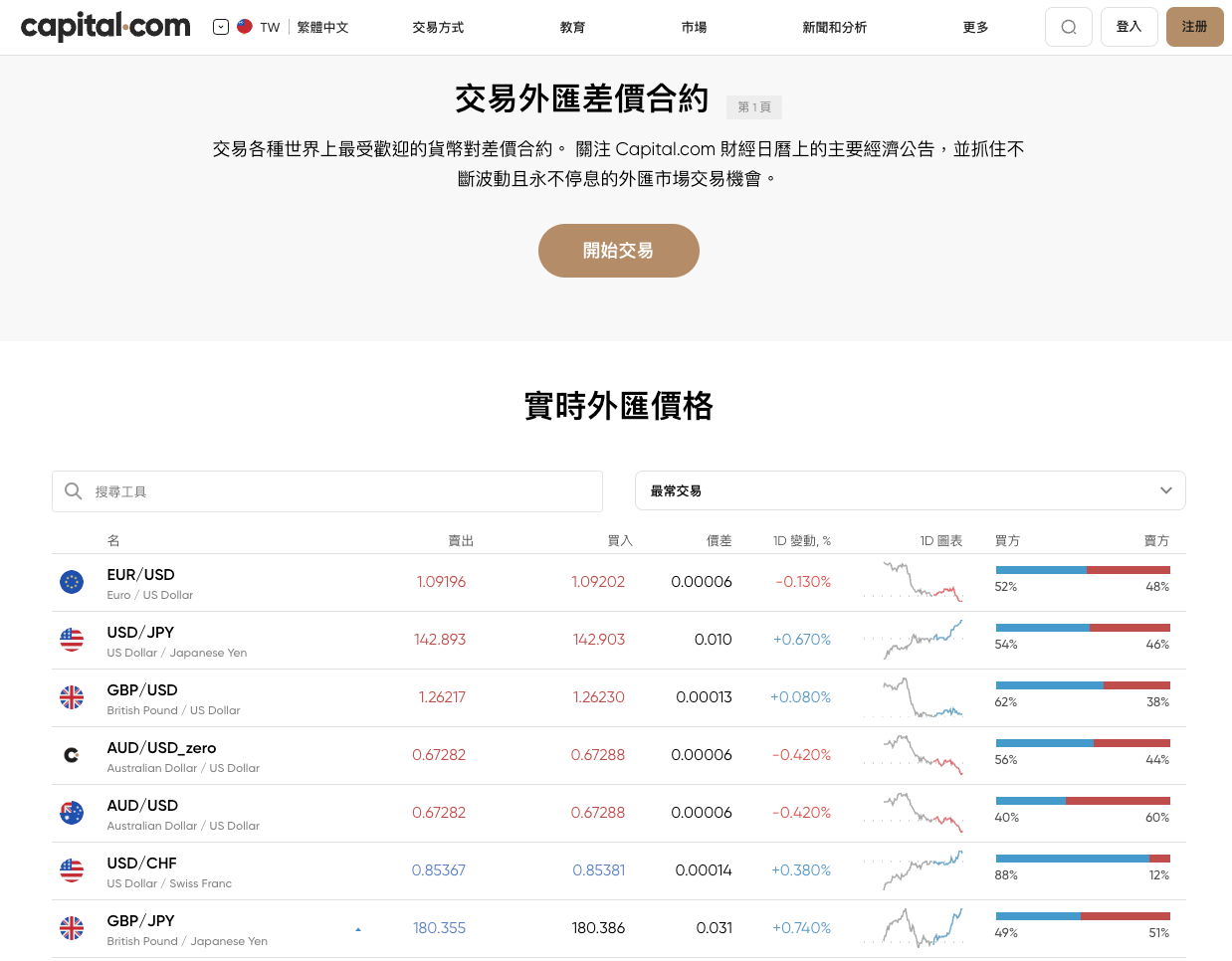This screenshot has width=1232, height=961.
Task: Click the USD/JPY buy price 142.903
Action: (599, 640)
